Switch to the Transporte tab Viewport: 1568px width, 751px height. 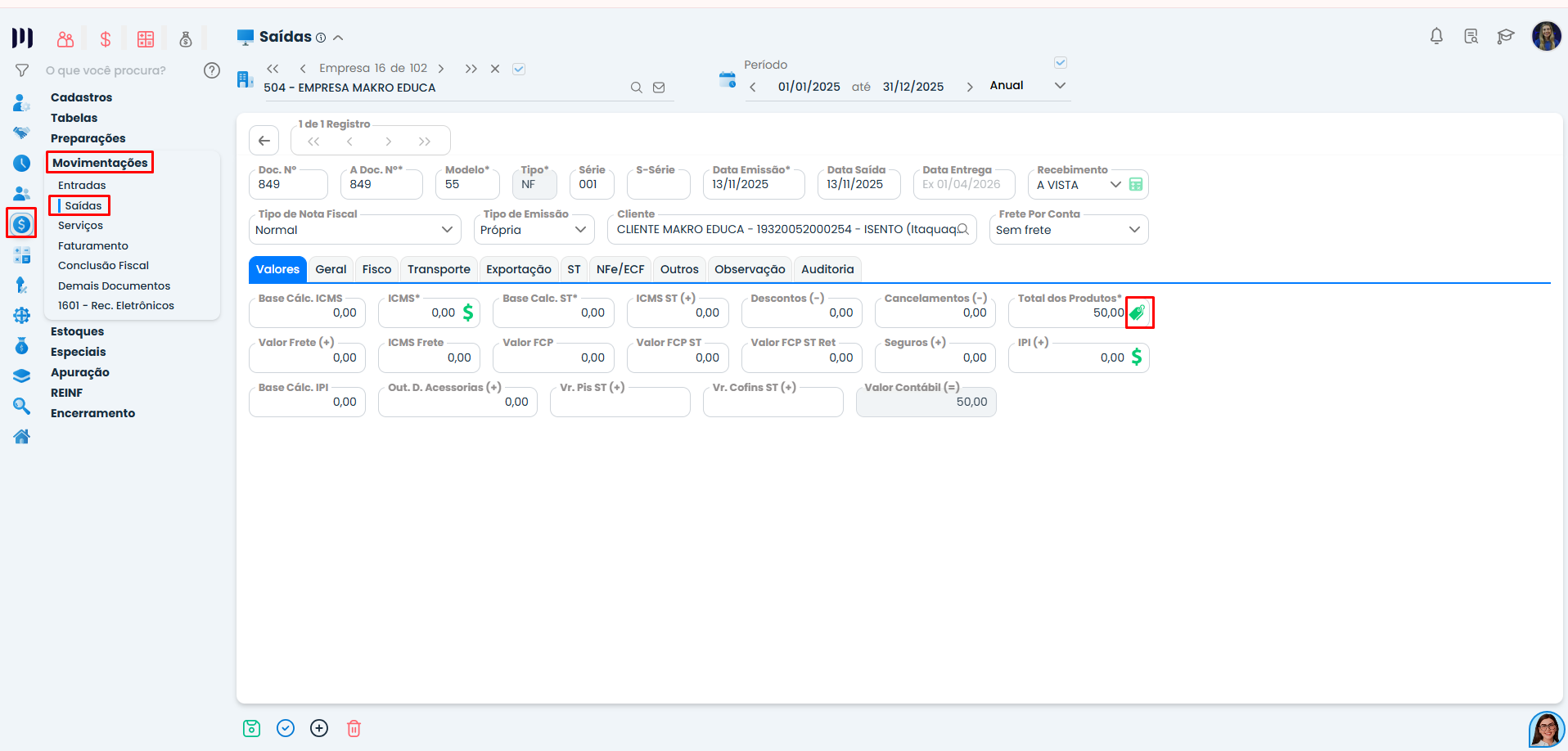tap(439, 269)
